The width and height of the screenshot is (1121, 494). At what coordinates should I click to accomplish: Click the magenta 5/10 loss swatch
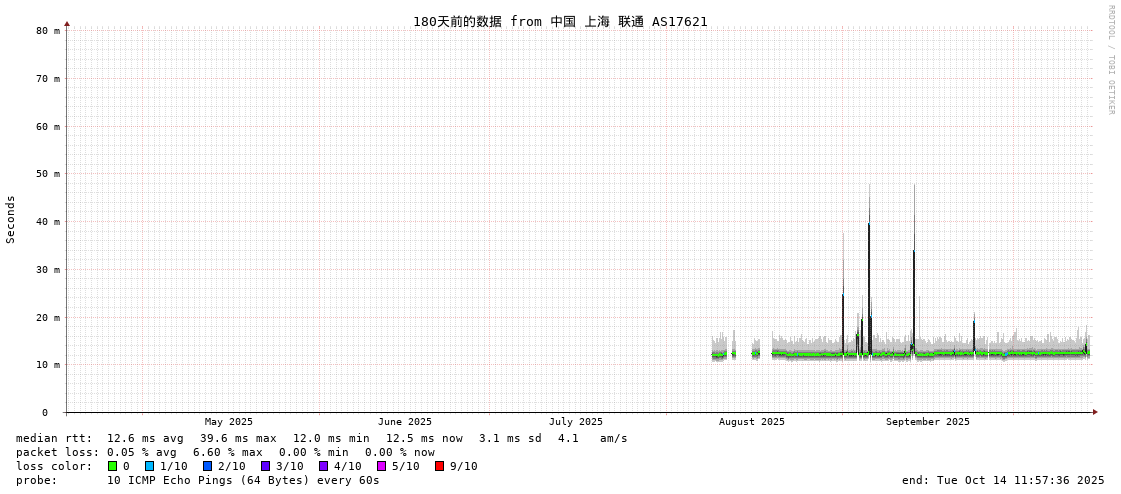382,466
